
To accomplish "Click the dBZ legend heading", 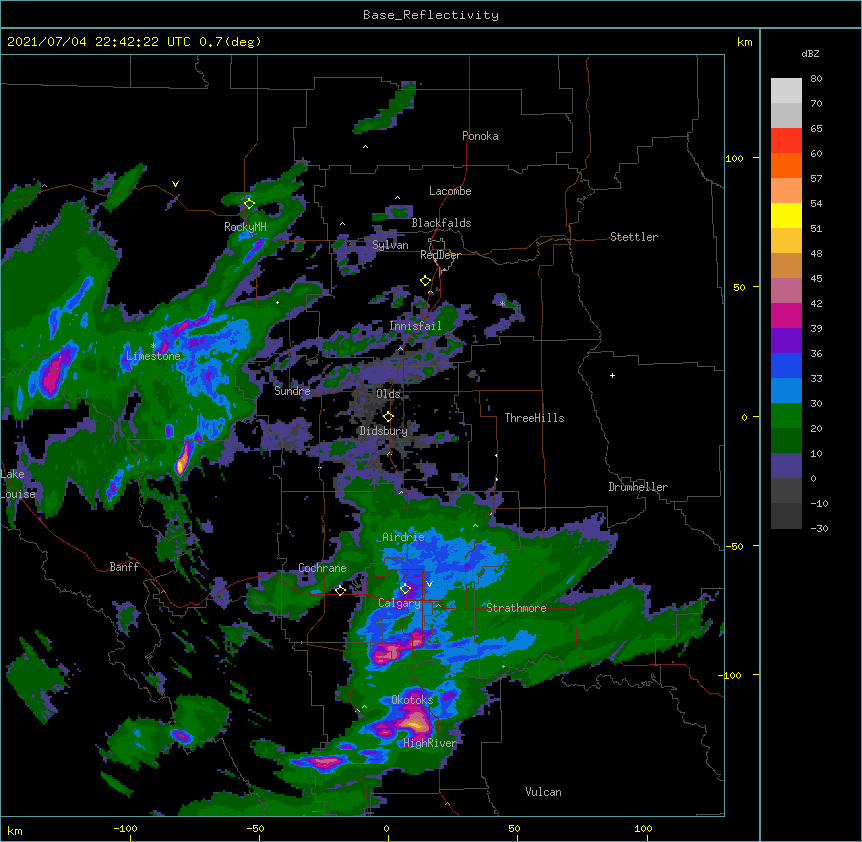I will tap(810, 54).
